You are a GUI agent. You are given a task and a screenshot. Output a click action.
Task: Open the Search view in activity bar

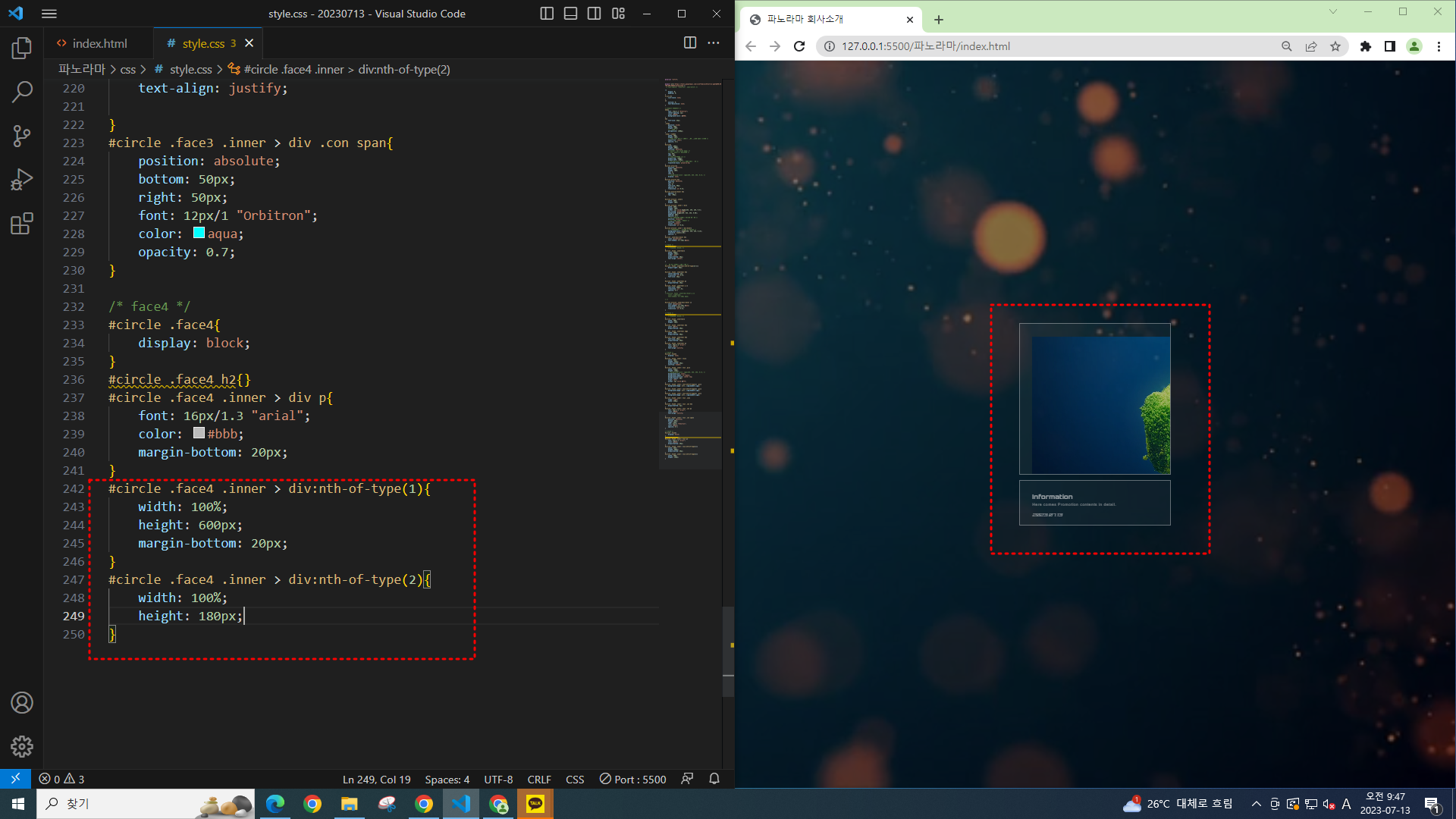click(22, 93)
